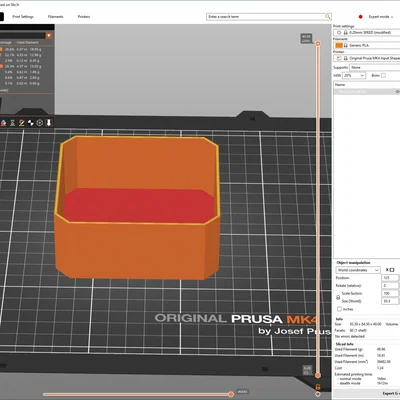Click the 'No errors detected' text
400x400 pixels.
point(350,336)
